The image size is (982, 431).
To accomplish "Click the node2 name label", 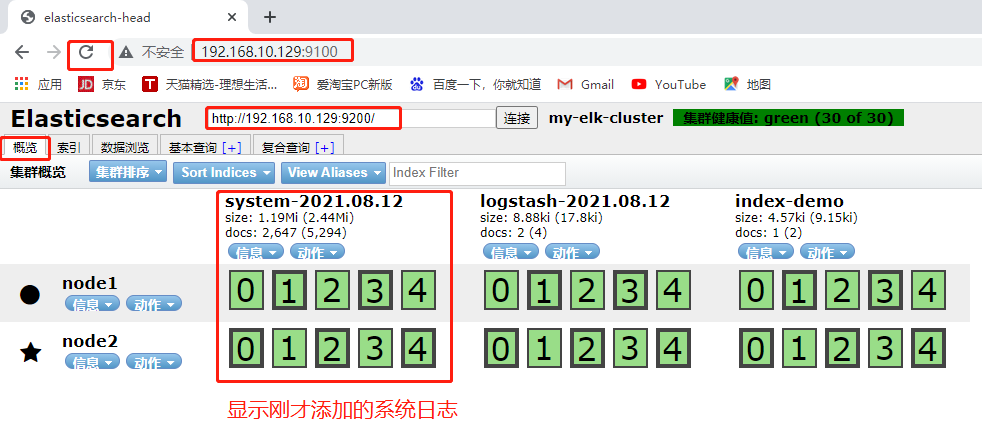I will click(x=90, y=341).
